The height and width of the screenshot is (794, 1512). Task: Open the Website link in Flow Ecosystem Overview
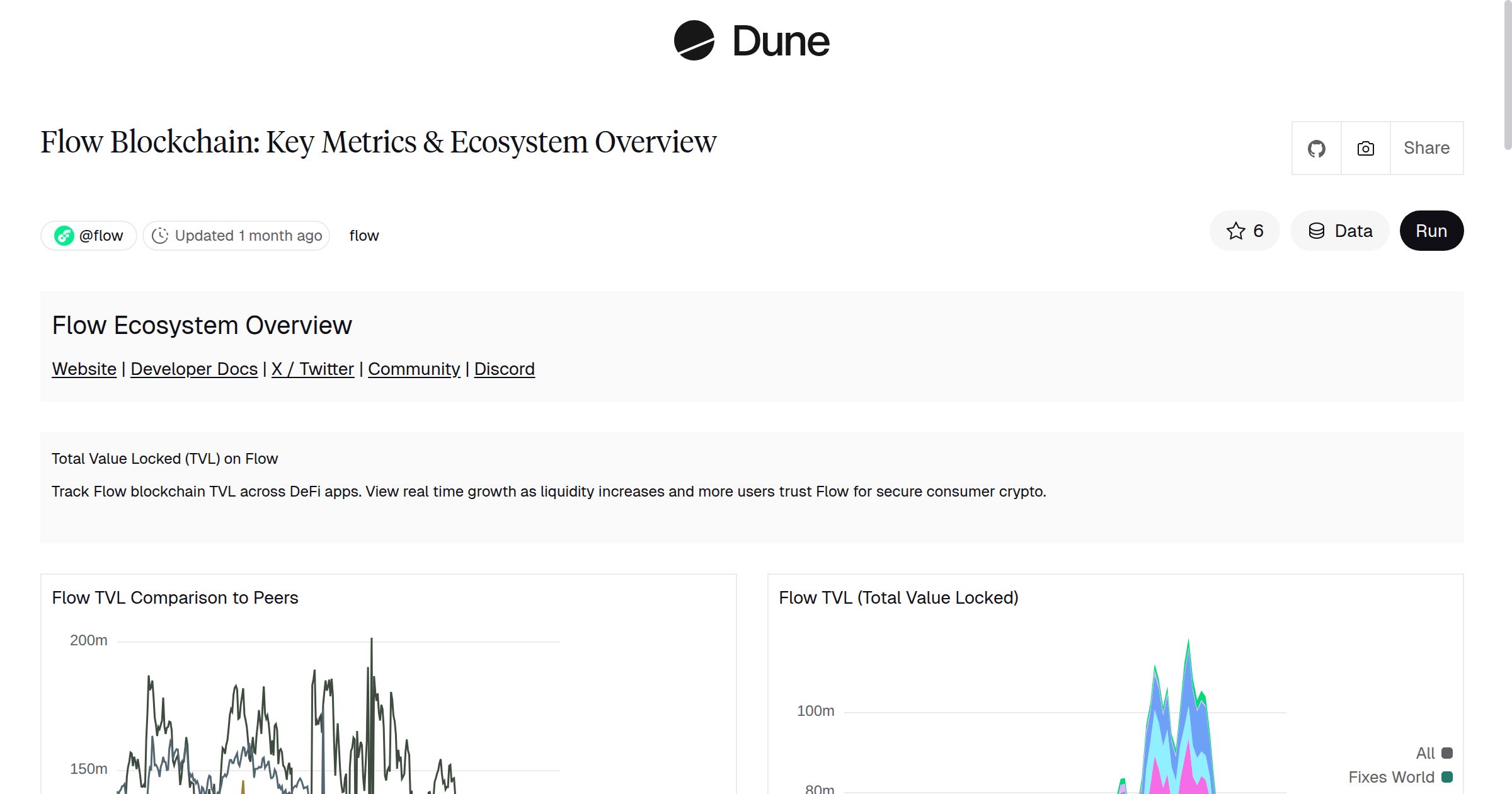[83, 369]
